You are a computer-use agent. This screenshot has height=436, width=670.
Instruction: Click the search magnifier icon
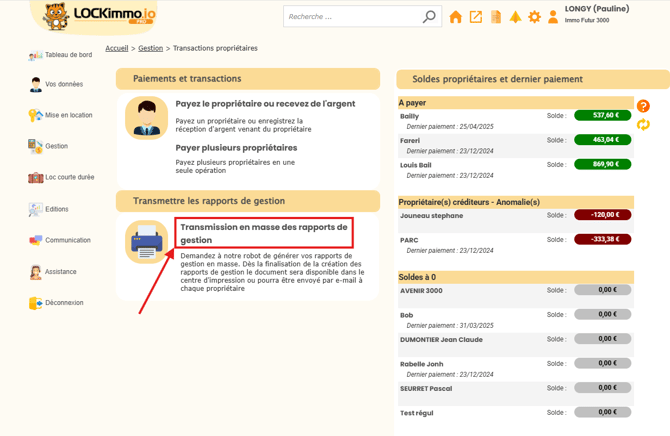click(429, 17)
